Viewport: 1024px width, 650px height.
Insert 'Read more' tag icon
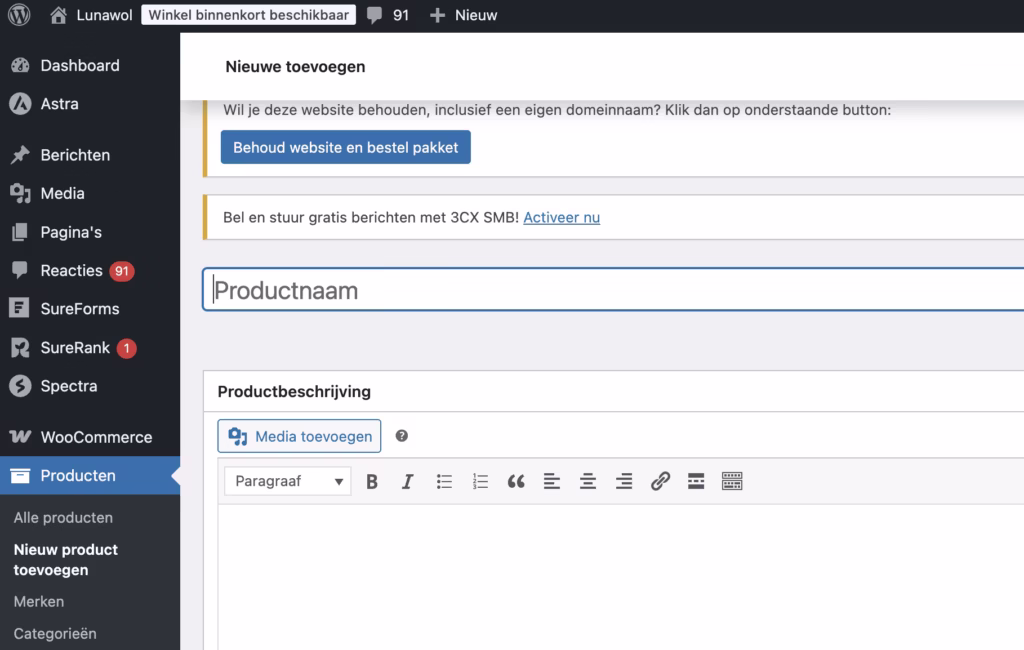click(696, 481)
